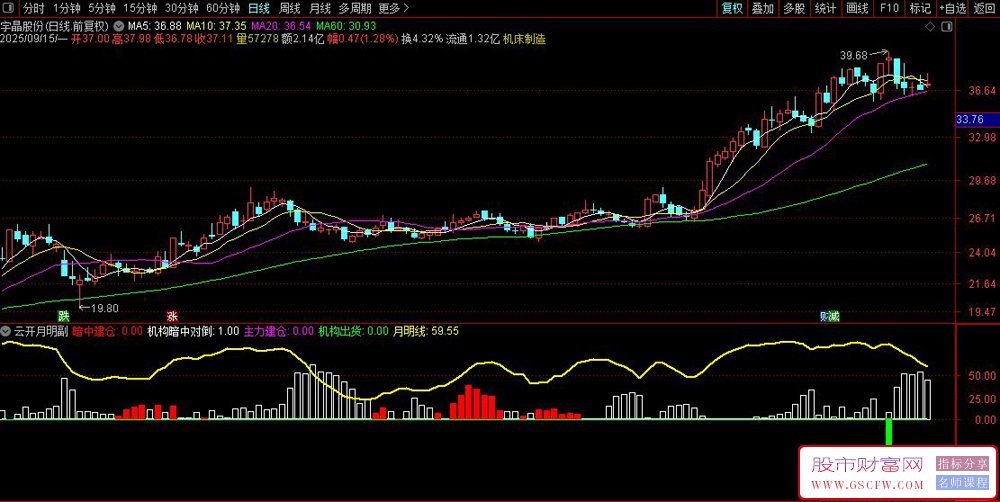This screenshot has height=502, width=1000.
Task: Open F10 company information
Action: click(x=889, y=8)
